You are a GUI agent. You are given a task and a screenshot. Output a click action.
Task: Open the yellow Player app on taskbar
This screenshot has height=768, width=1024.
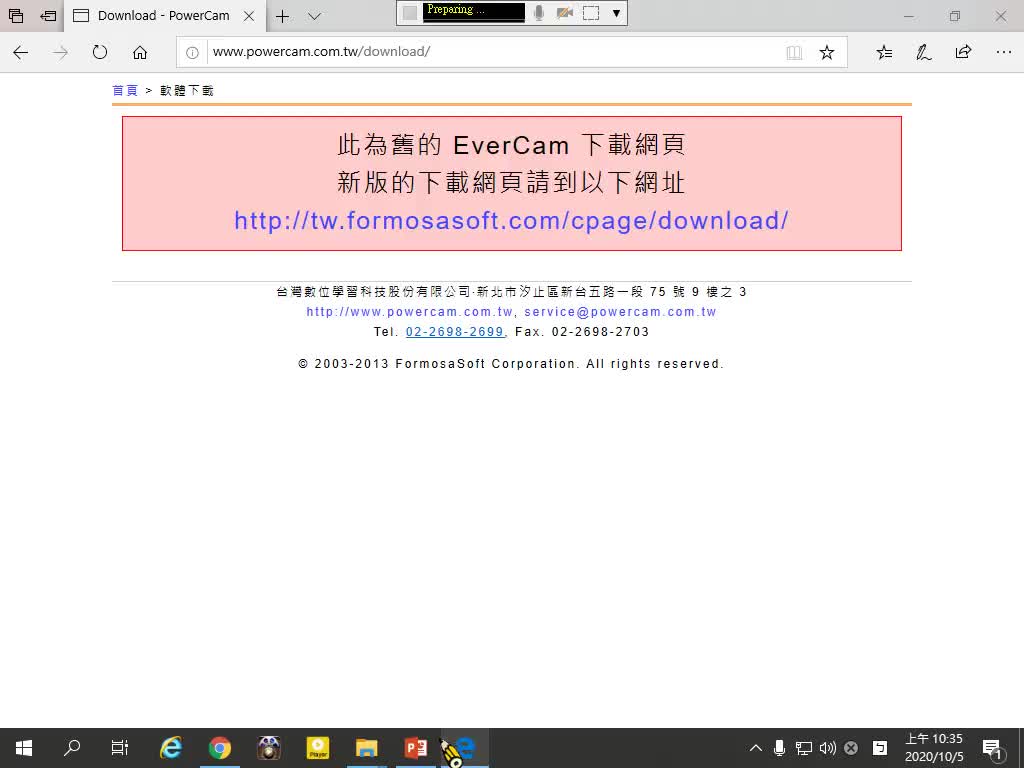[318, 748]
